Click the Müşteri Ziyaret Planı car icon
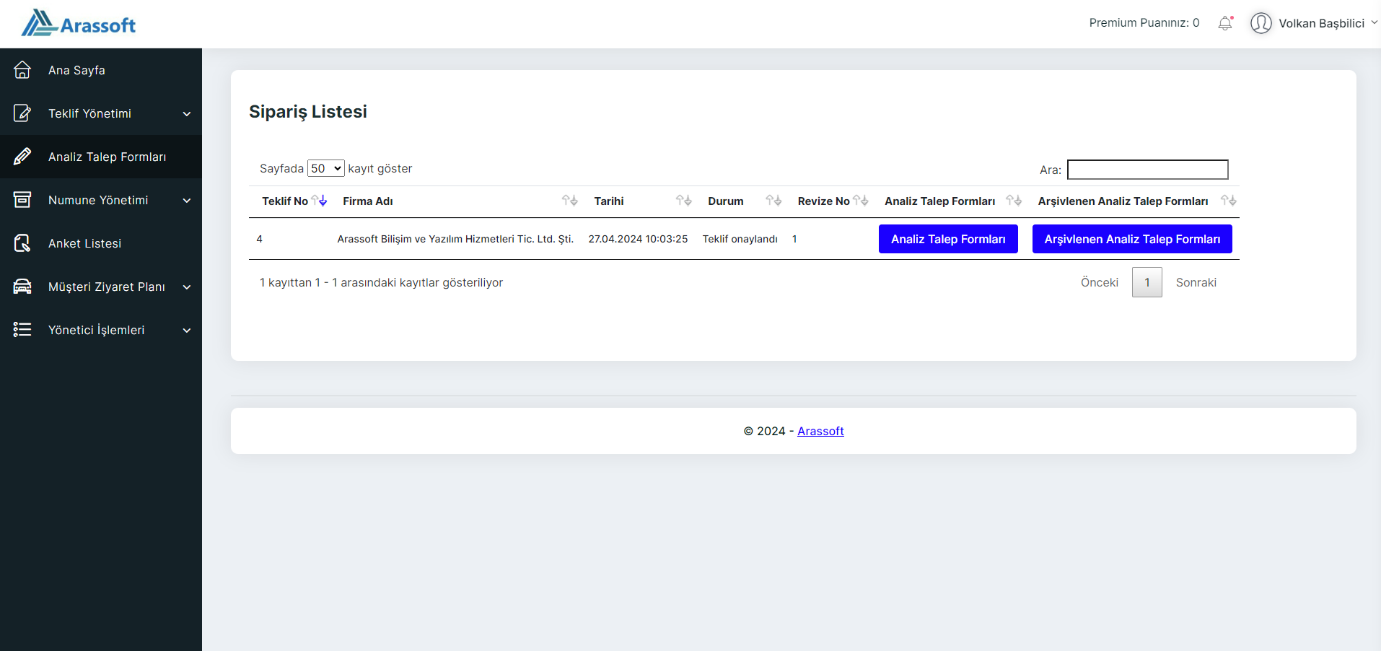The height and width of the screenshot is (651, 1381). coord(22,287)
